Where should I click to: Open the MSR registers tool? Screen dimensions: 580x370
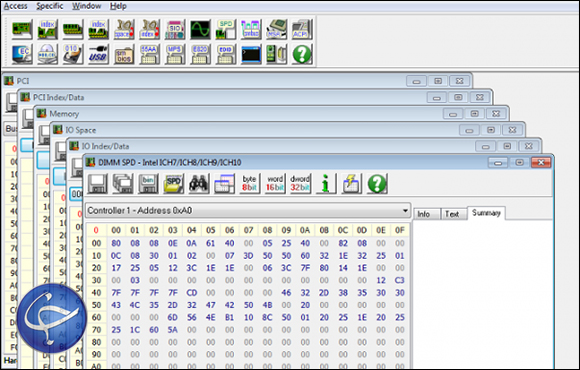[277, 29]
